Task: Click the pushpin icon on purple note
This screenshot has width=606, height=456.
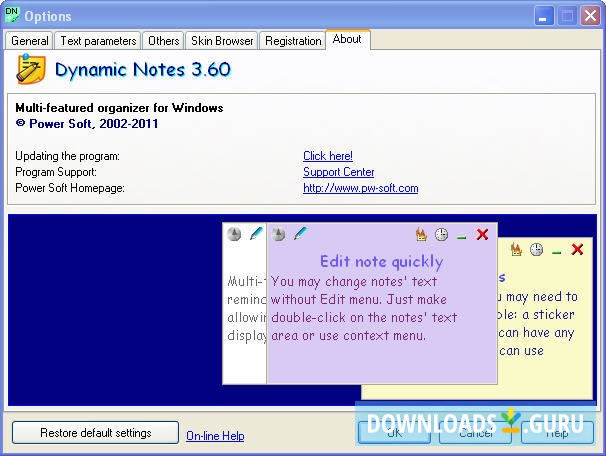Action: point(278,234)
